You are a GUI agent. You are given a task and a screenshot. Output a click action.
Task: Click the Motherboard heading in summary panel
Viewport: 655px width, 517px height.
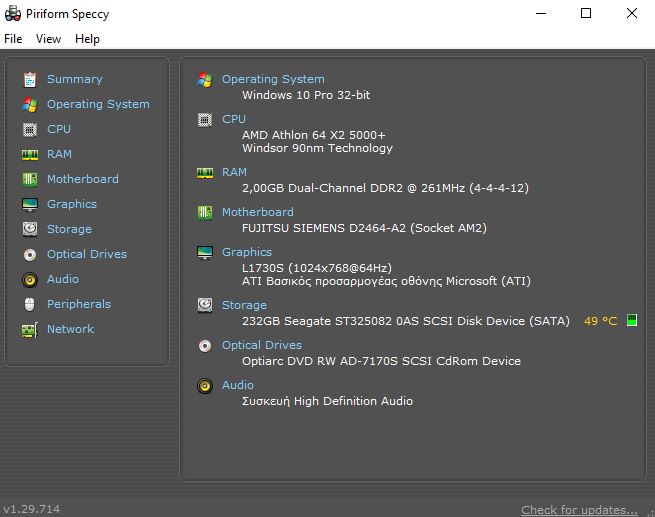click(x=258, y=212)
